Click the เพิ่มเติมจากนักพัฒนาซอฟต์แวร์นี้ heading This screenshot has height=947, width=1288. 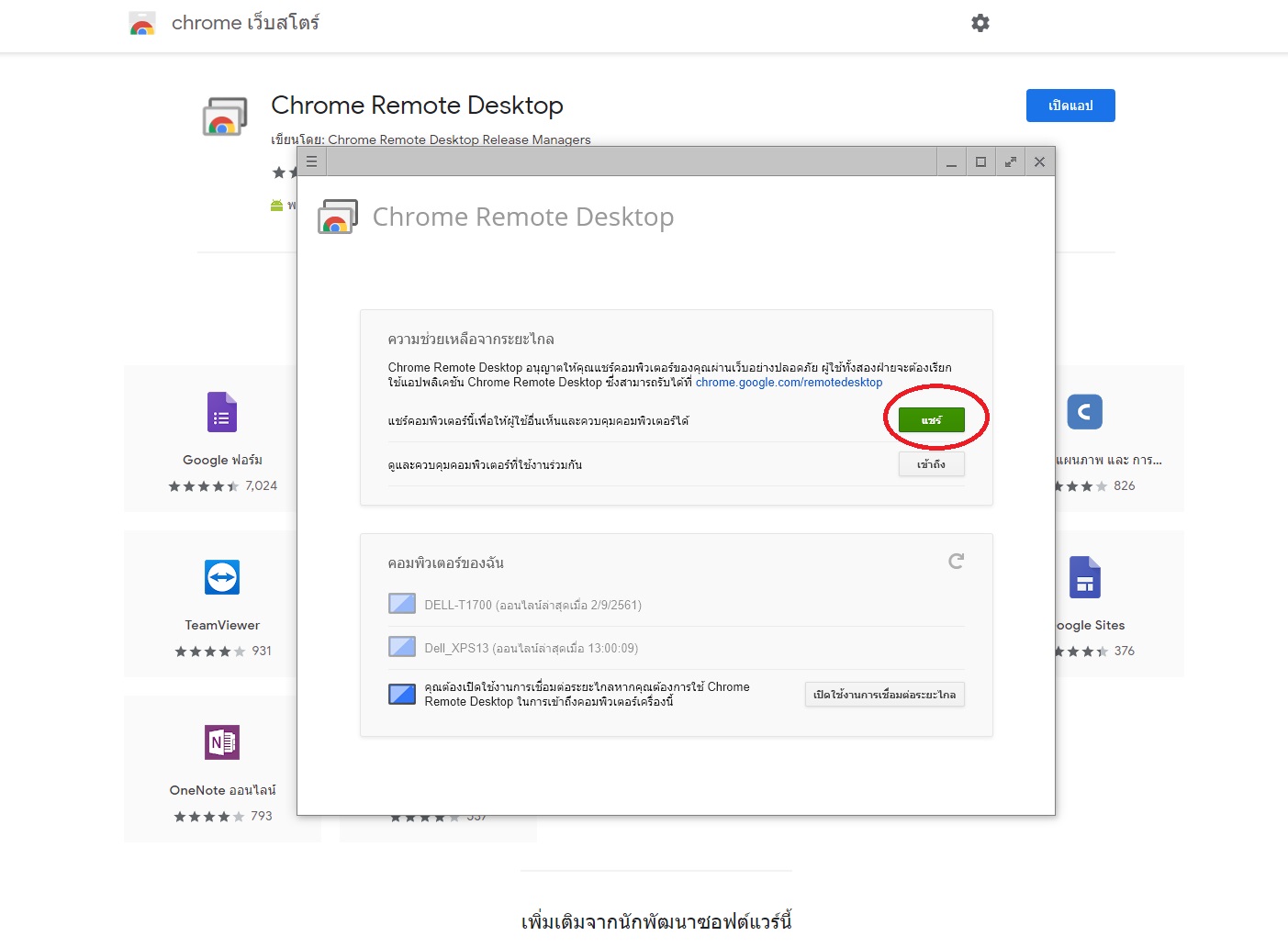656,921
